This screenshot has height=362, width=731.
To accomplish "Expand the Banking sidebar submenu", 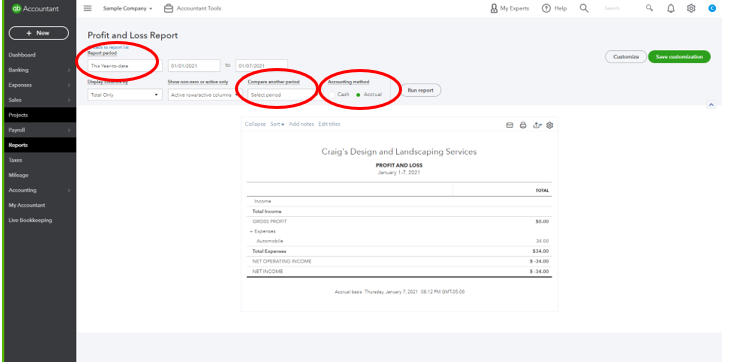I will 69,70.
